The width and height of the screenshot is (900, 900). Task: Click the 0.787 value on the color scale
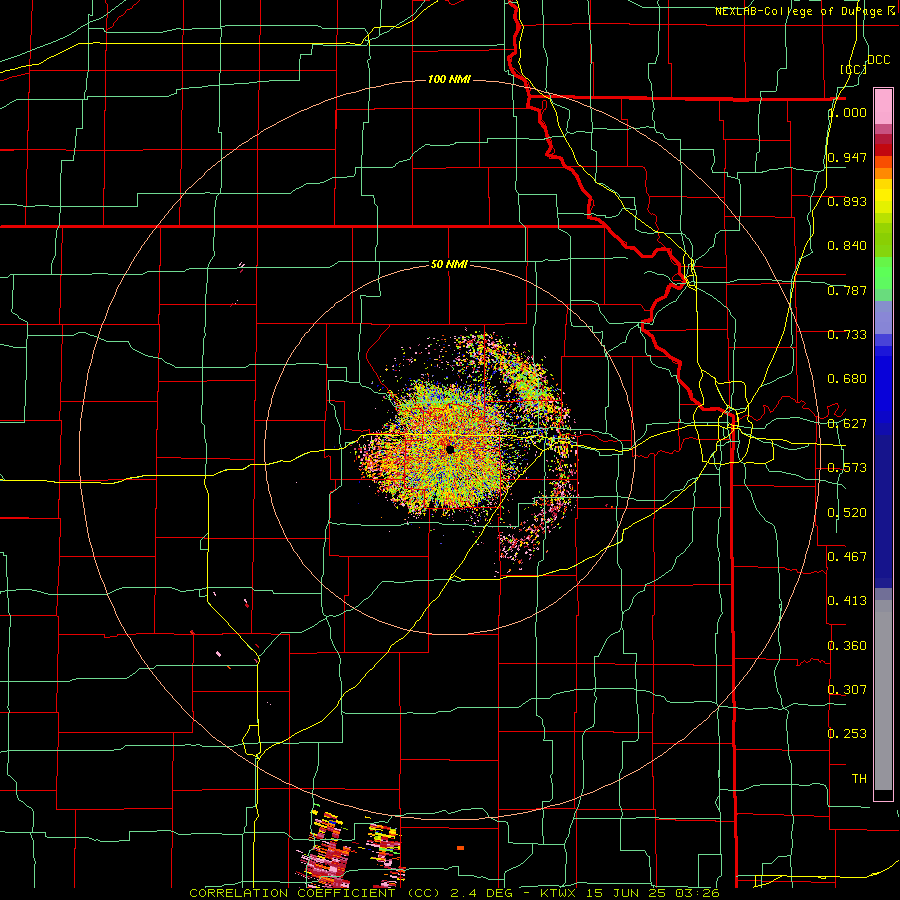pos(847,290)
